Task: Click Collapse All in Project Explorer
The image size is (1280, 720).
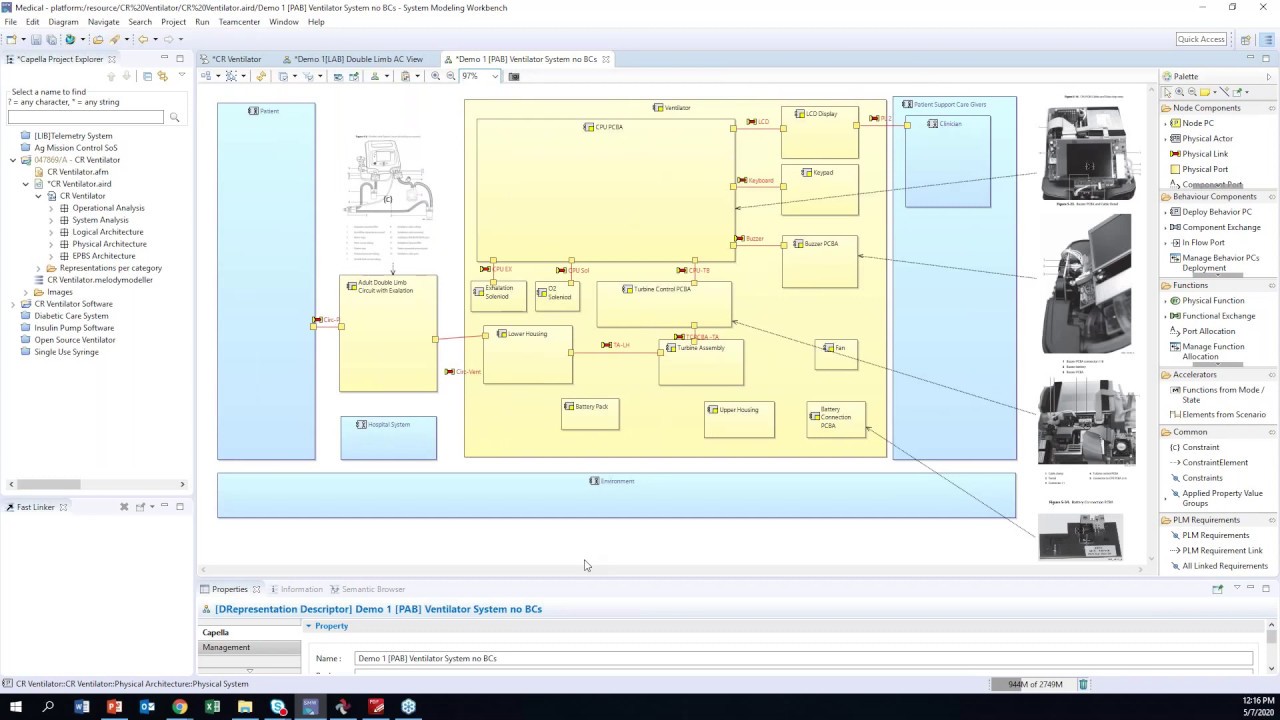Action: (147, 76)
